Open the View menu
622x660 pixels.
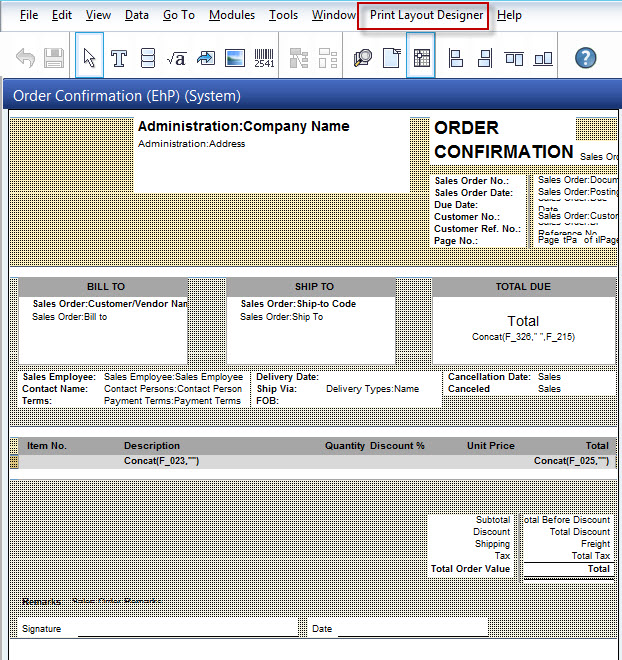coord(98,15)
